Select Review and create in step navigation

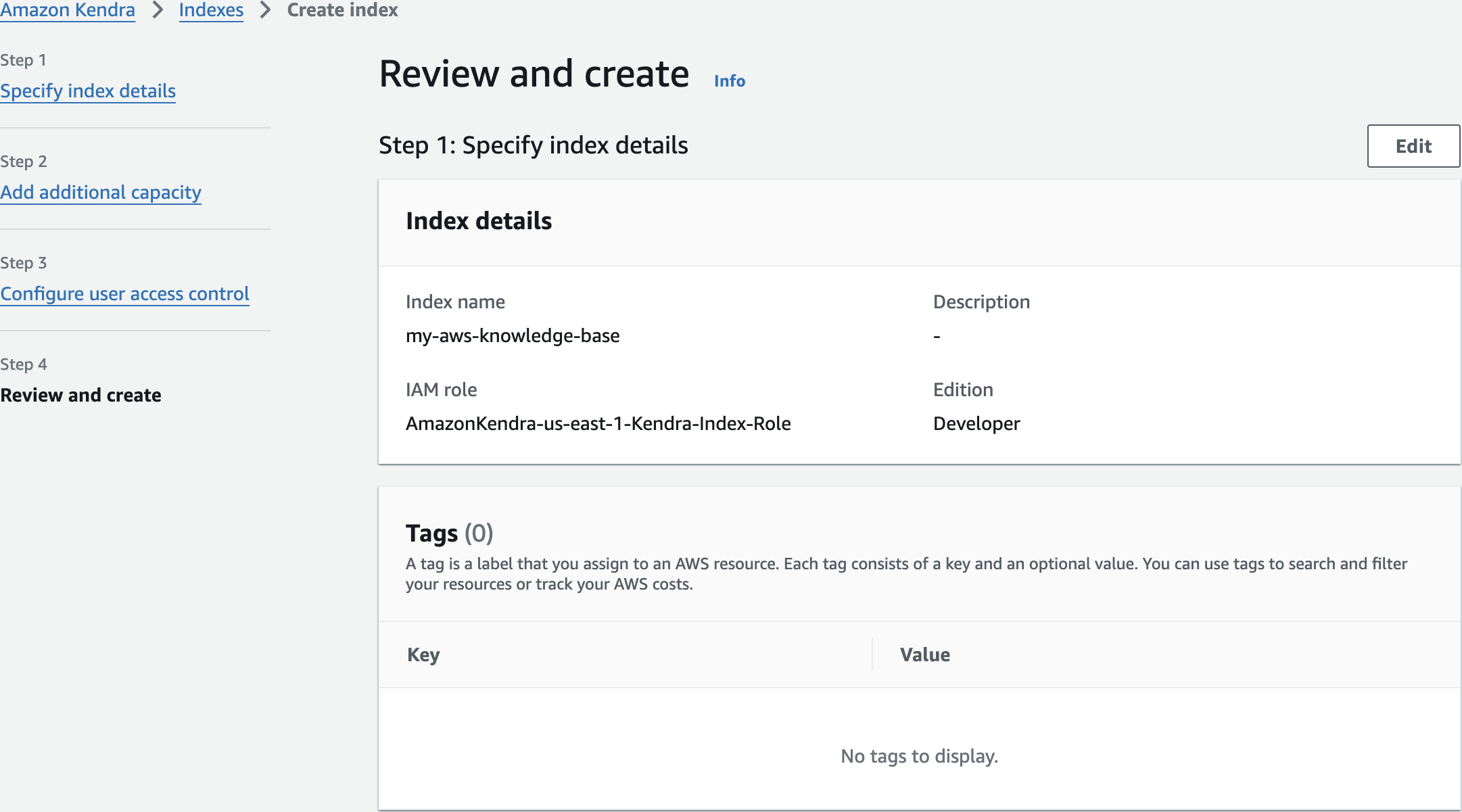click(80, 395)
